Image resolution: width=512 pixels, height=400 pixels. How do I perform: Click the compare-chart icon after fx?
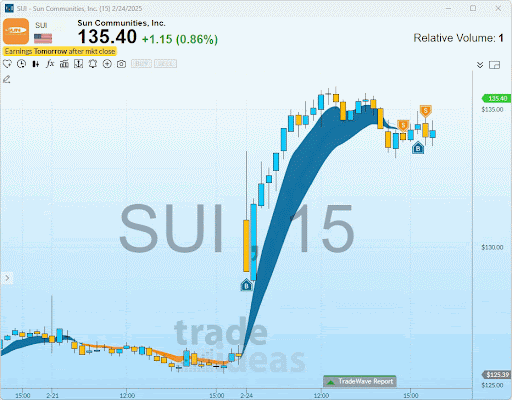click(x=64, y=63)
